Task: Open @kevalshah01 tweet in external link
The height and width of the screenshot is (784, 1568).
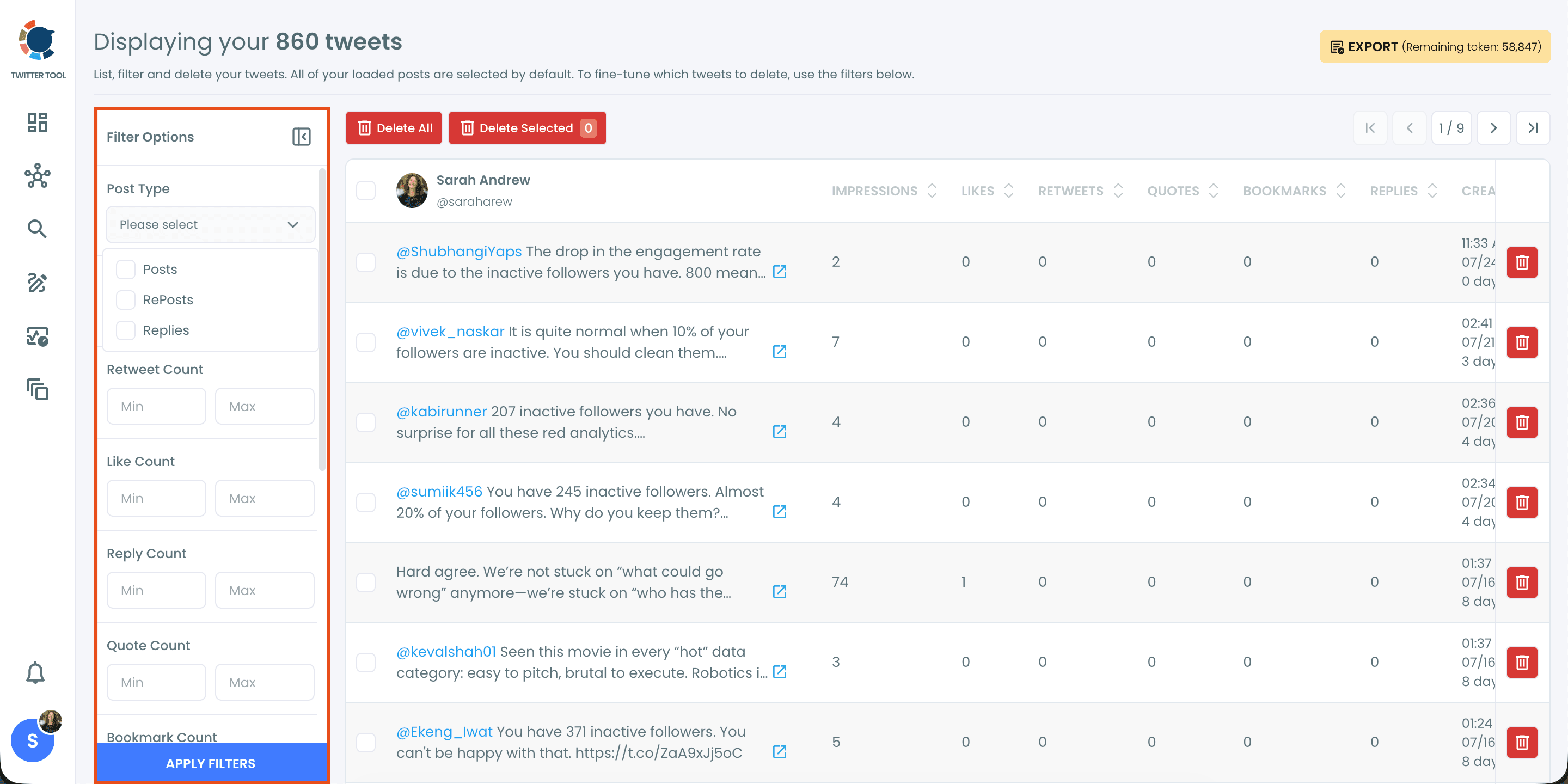Action: coord(779,672)
